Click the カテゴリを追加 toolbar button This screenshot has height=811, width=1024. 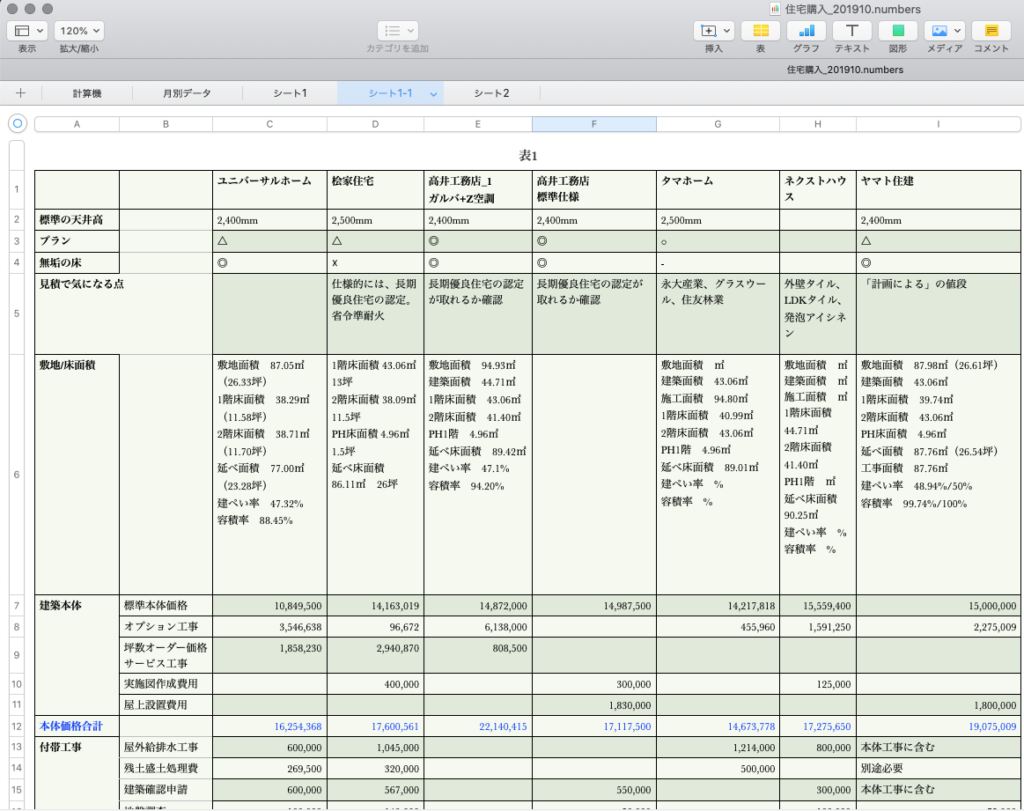click(397, 31)
